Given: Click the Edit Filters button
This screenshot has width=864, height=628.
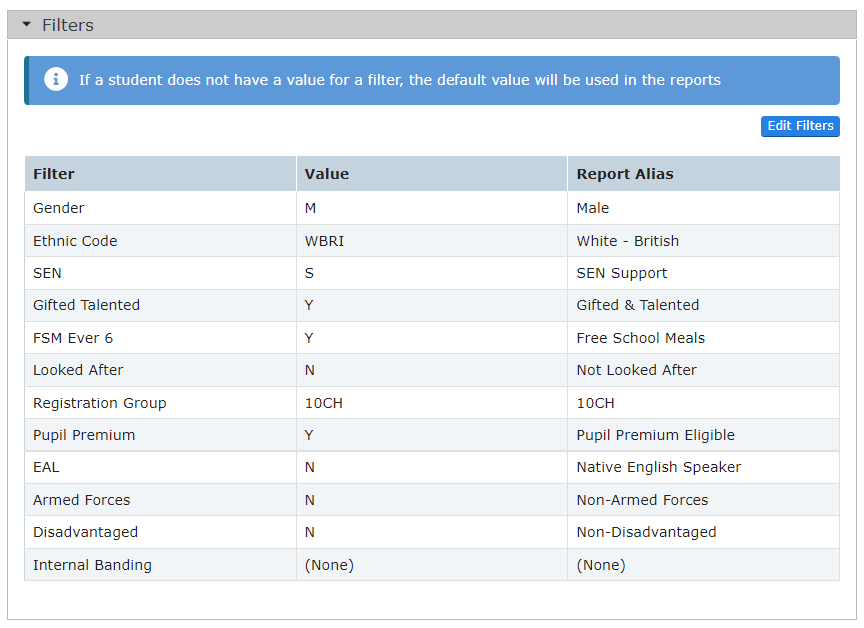Looking at the screenshot, I should pyautogui.click(x=800, y=126).
